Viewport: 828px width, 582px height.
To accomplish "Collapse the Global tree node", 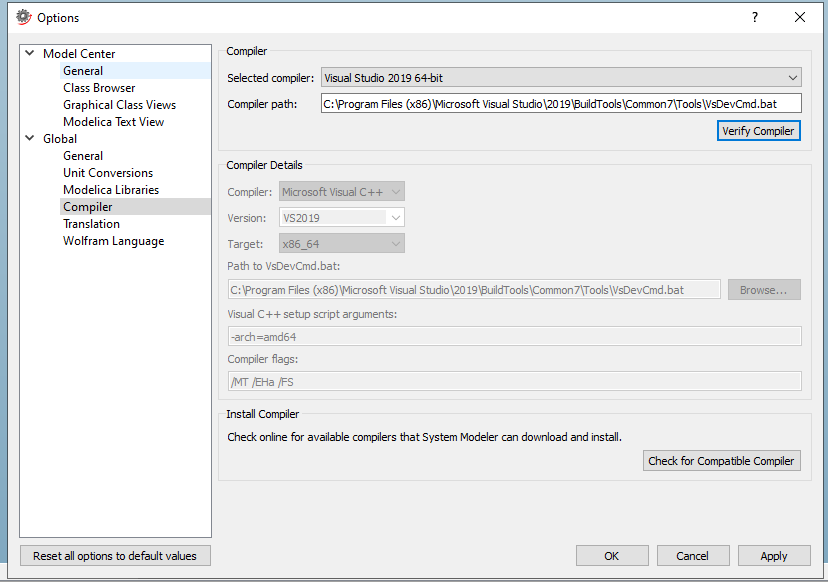I will click(30, 138).
